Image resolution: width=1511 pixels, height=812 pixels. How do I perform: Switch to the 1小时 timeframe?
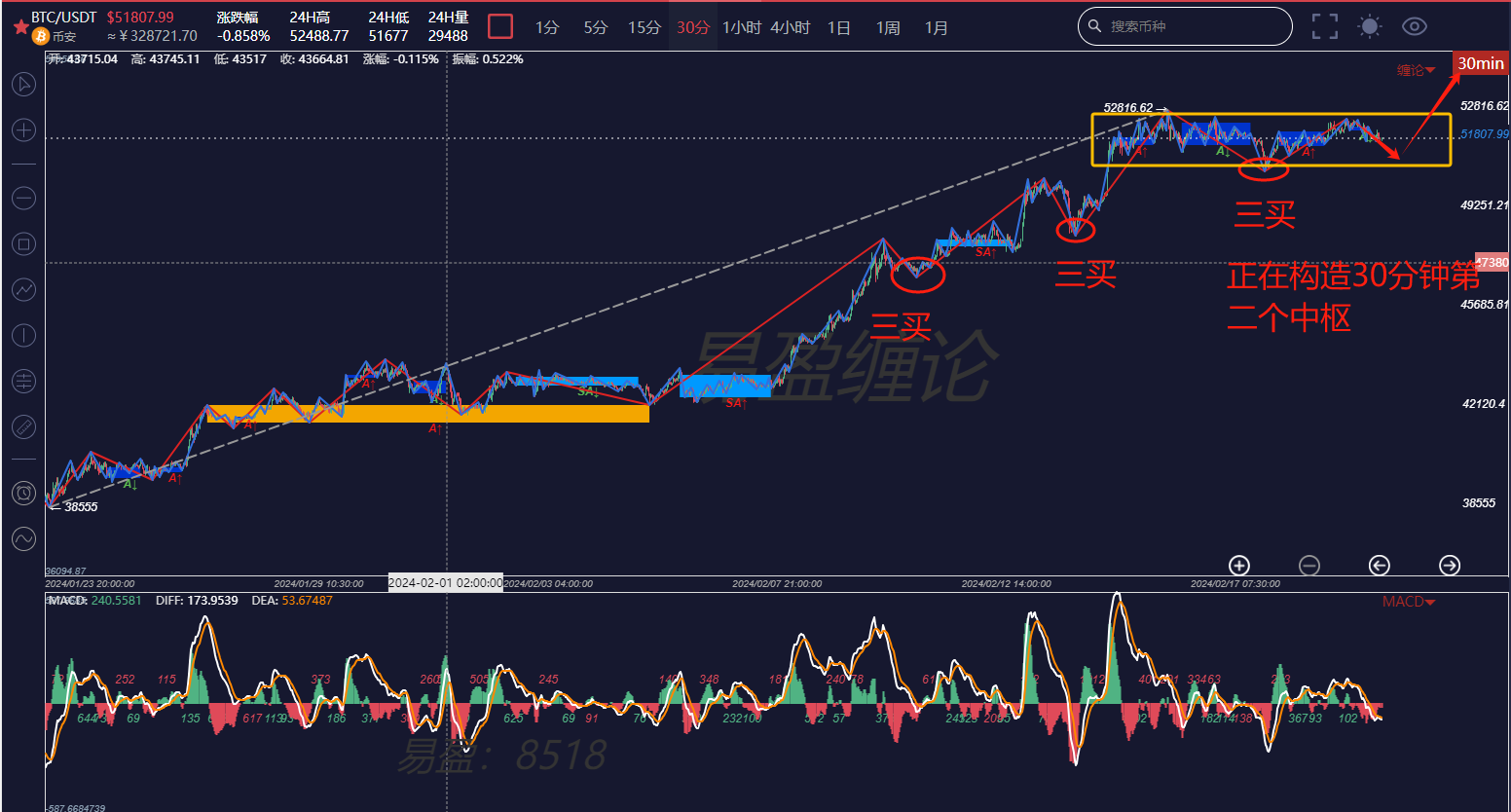point(742,27)
